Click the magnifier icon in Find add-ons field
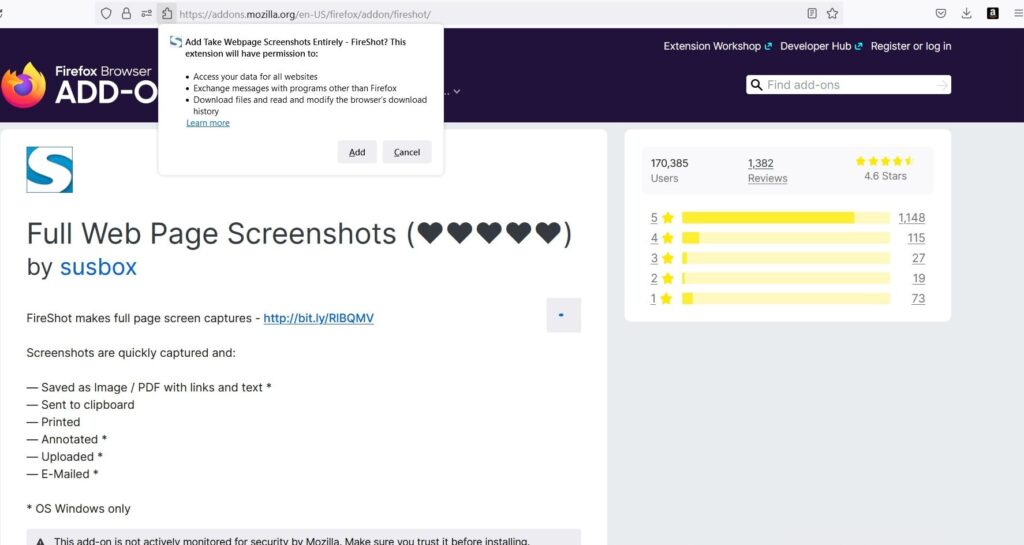 (756, 85)
